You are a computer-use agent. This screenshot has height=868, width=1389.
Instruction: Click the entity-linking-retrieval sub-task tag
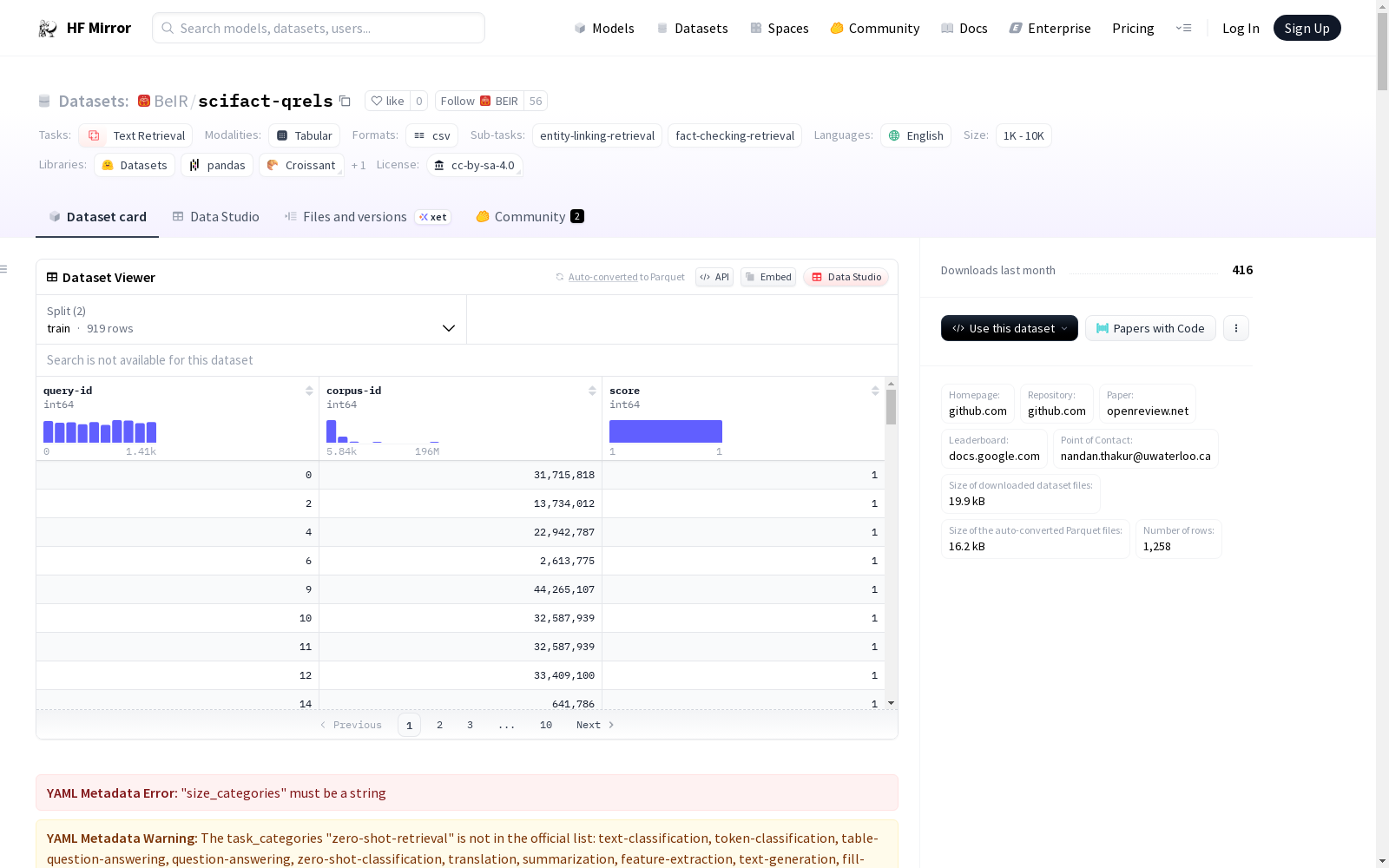pos(597,135)
